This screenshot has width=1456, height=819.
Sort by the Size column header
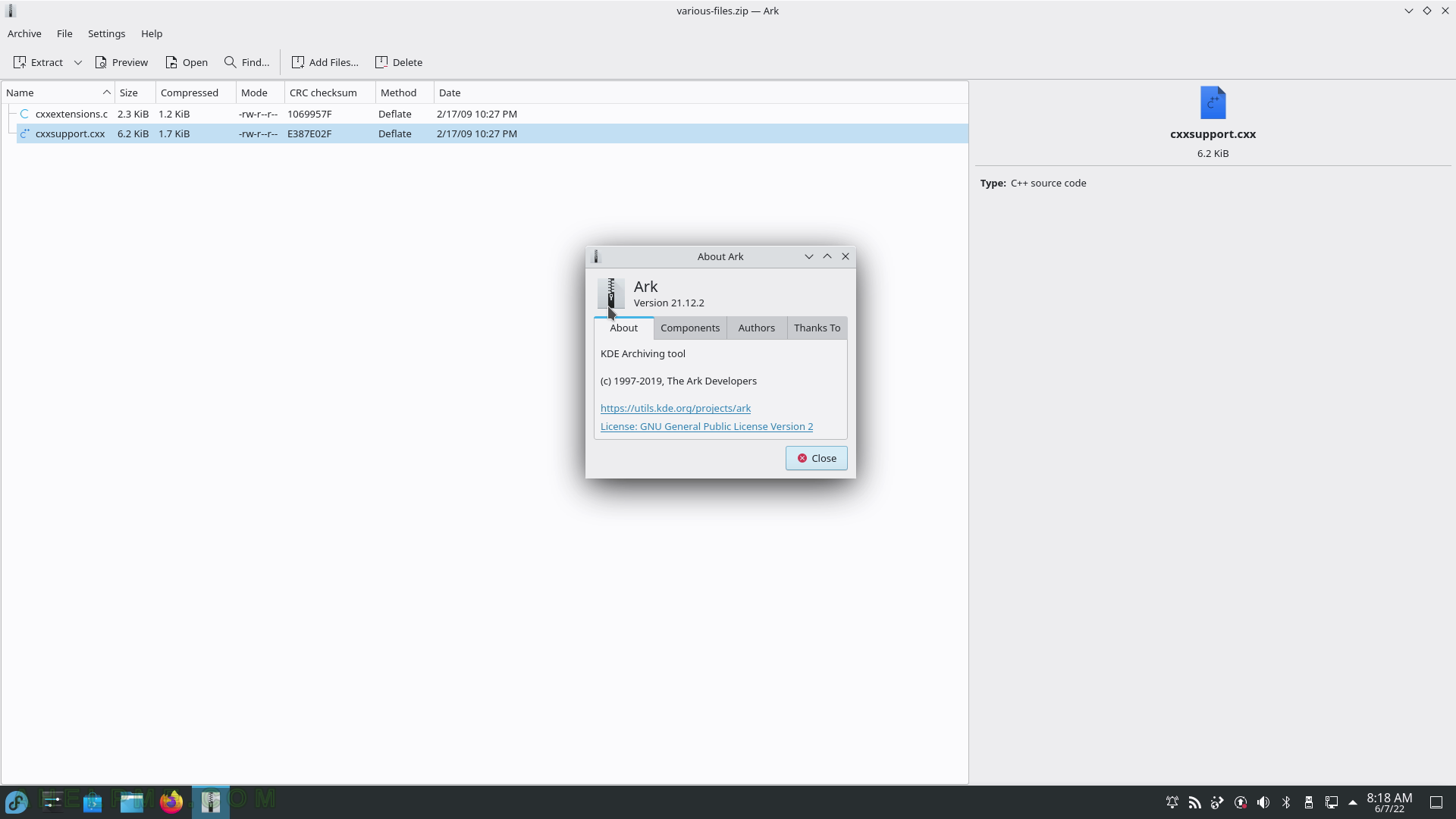point(136,93)
